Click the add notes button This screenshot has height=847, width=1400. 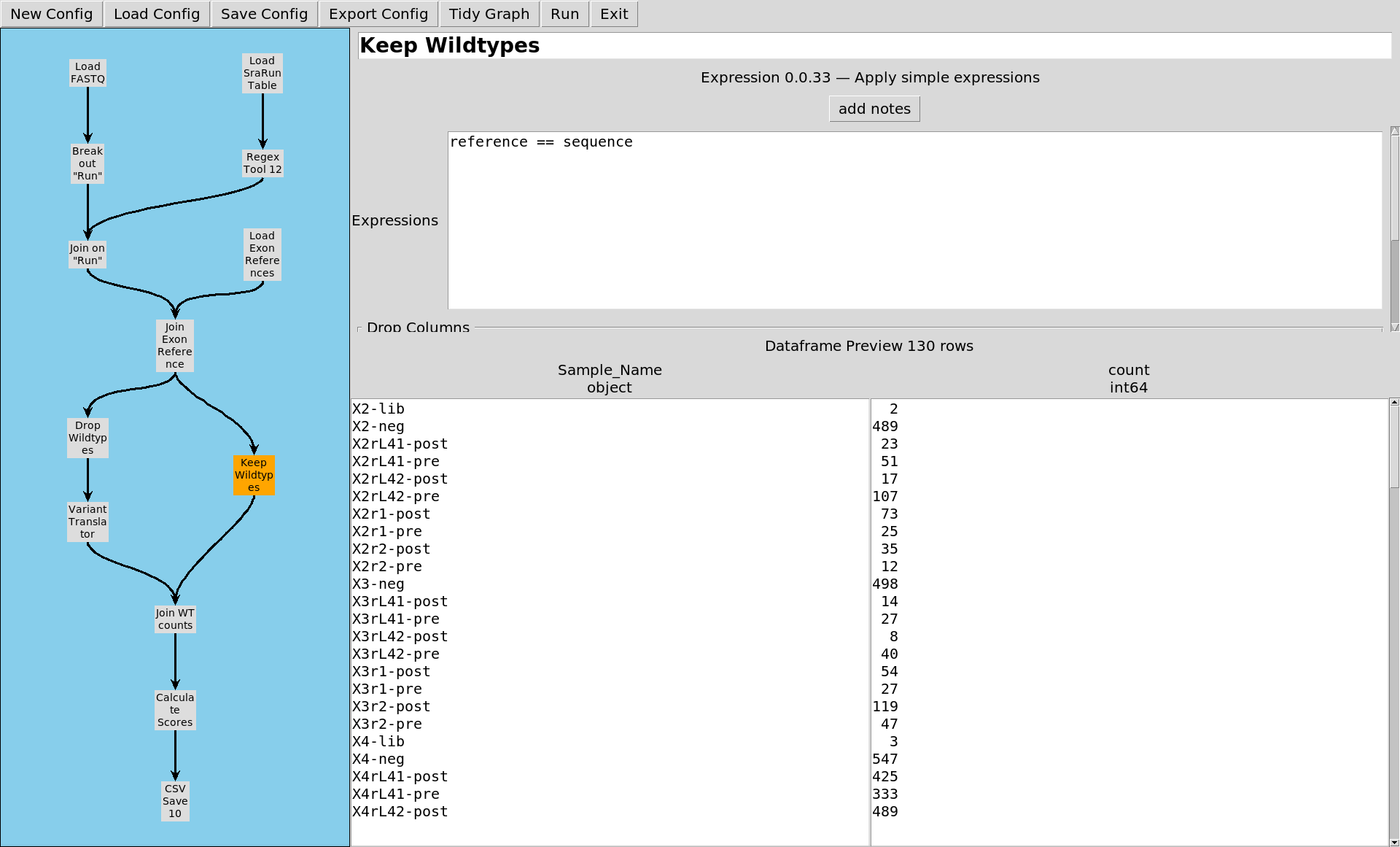point(874,109)
